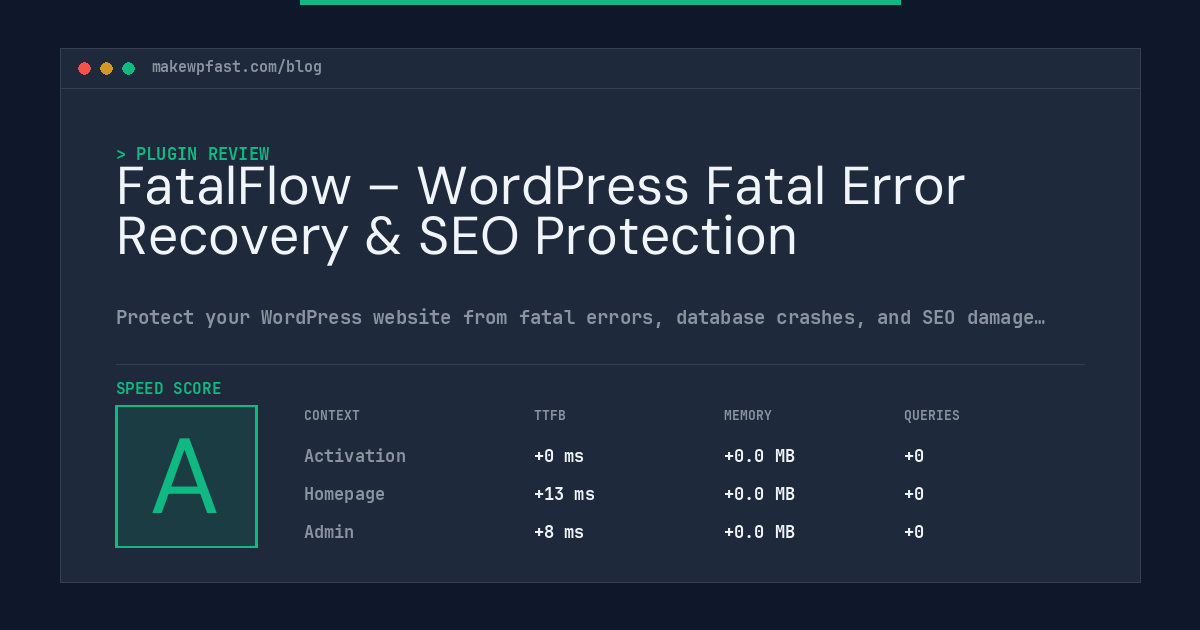Viewport: 1200px width, 630px height.
Task: Click the Activation queries value +0
Action: (x=914, y=456)
